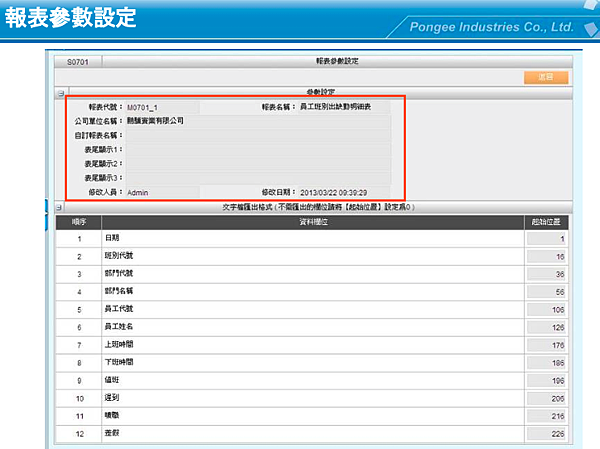Screen dimensions: 600x449
Task: Click the 表尾顯示3 input field
Action: coord(258,178)
